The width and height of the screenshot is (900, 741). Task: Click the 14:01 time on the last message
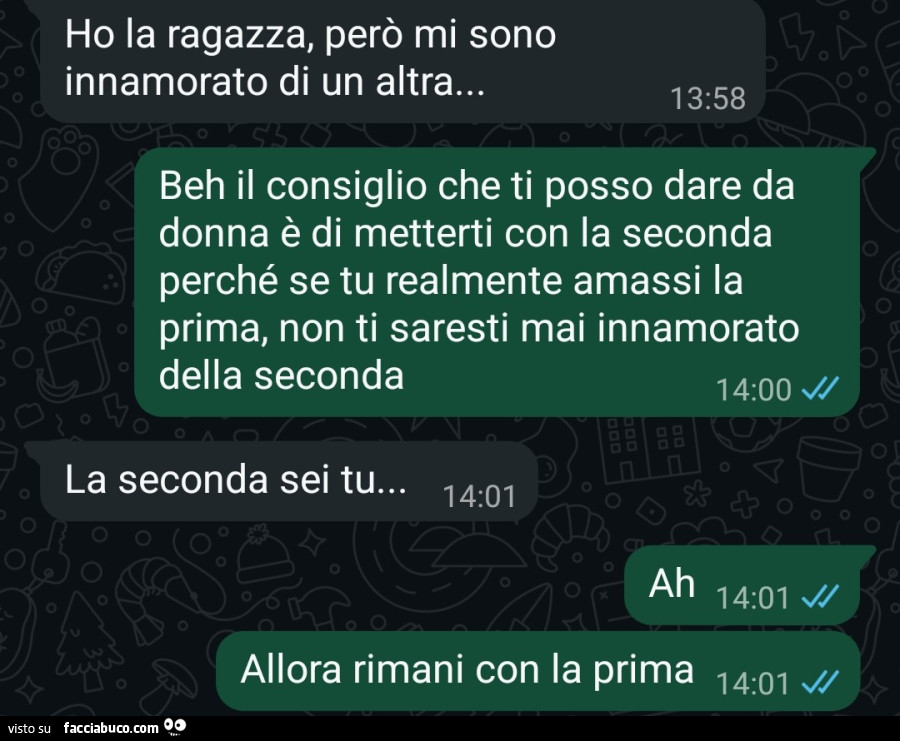coord(753,684)
